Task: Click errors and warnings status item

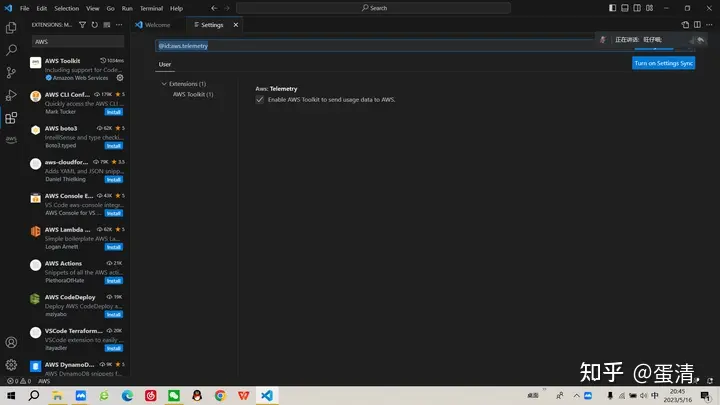Action: point(18,381)
